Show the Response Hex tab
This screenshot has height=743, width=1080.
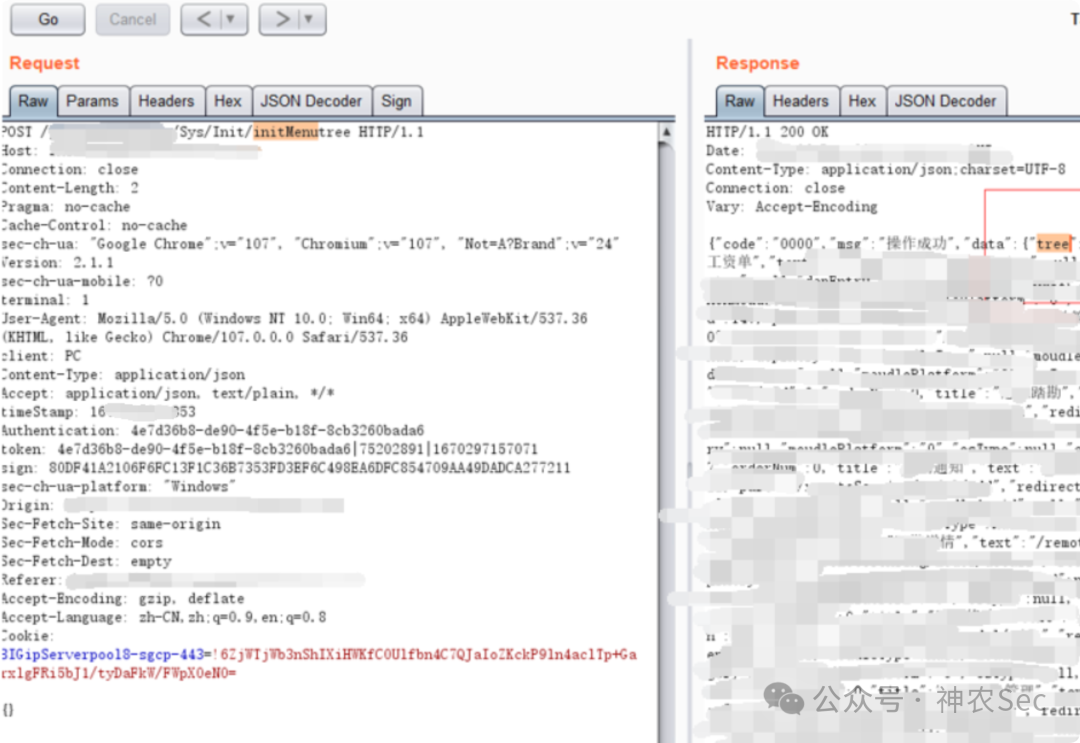[862, 101]
